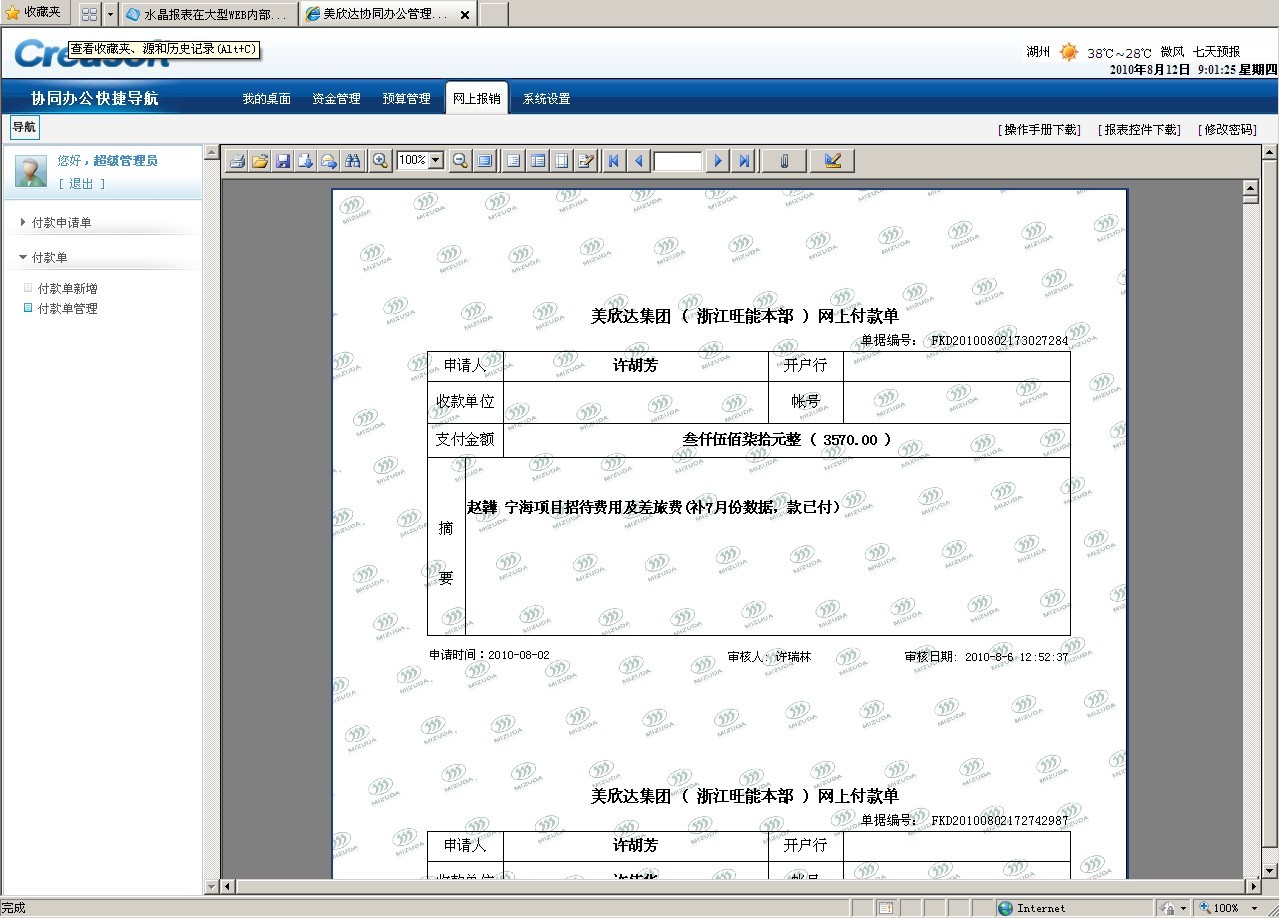Viewport: 1279px width, 918px height.
Task: Zoom in with the magnifier plus icon
Action: click(x=380, y=160)
